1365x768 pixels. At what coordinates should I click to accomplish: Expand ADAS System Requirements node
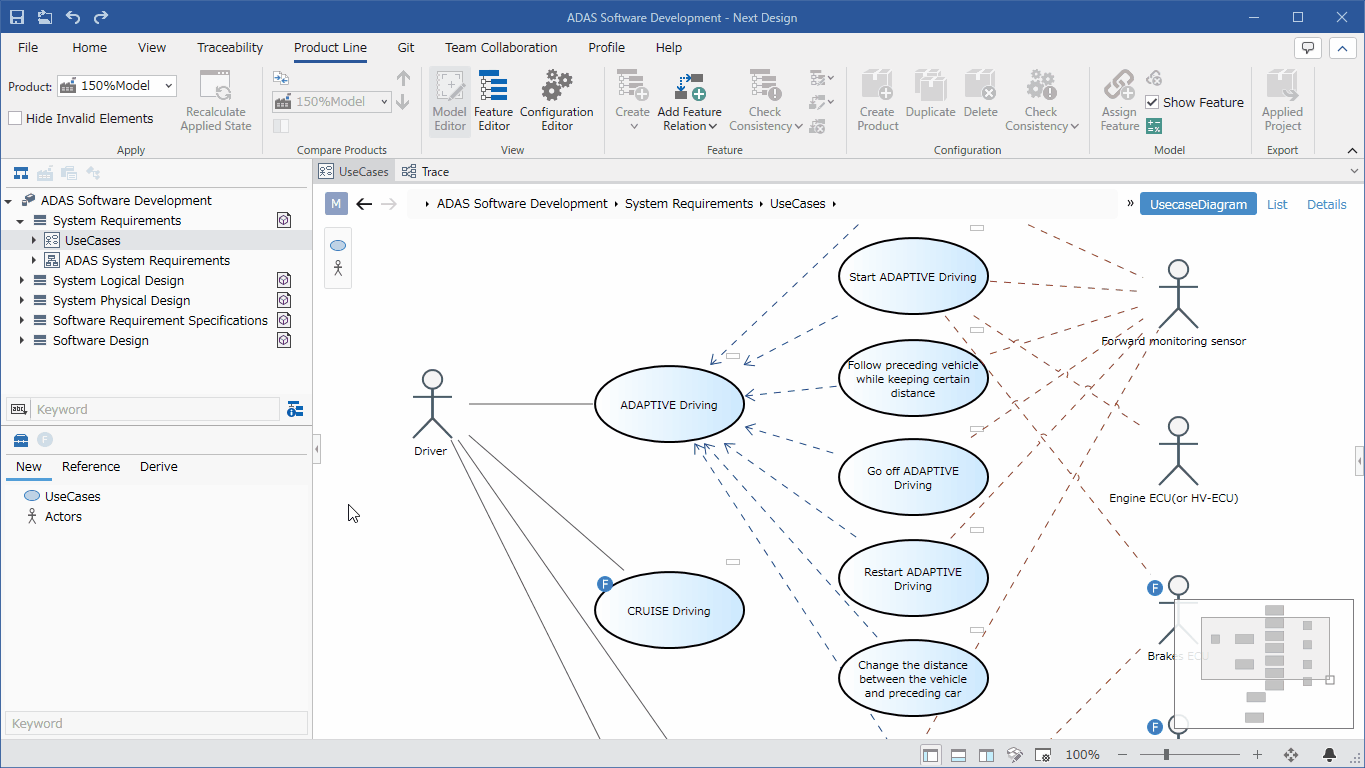tap(34, 260)
